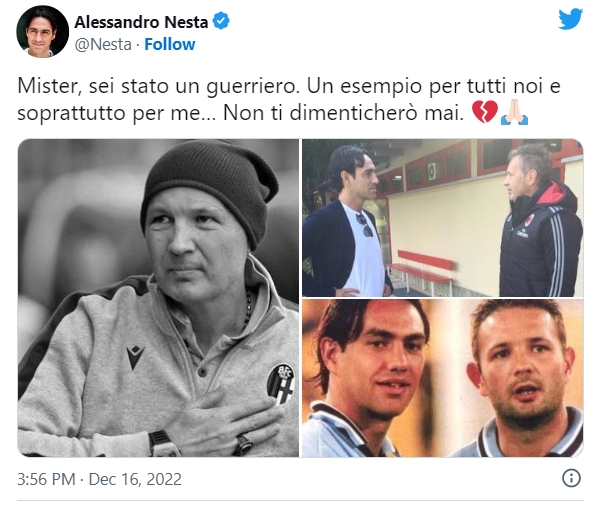Click the Bologna FC crest in photo
Image resolution: width=589 pixels, height=507 pixels.
281,384
